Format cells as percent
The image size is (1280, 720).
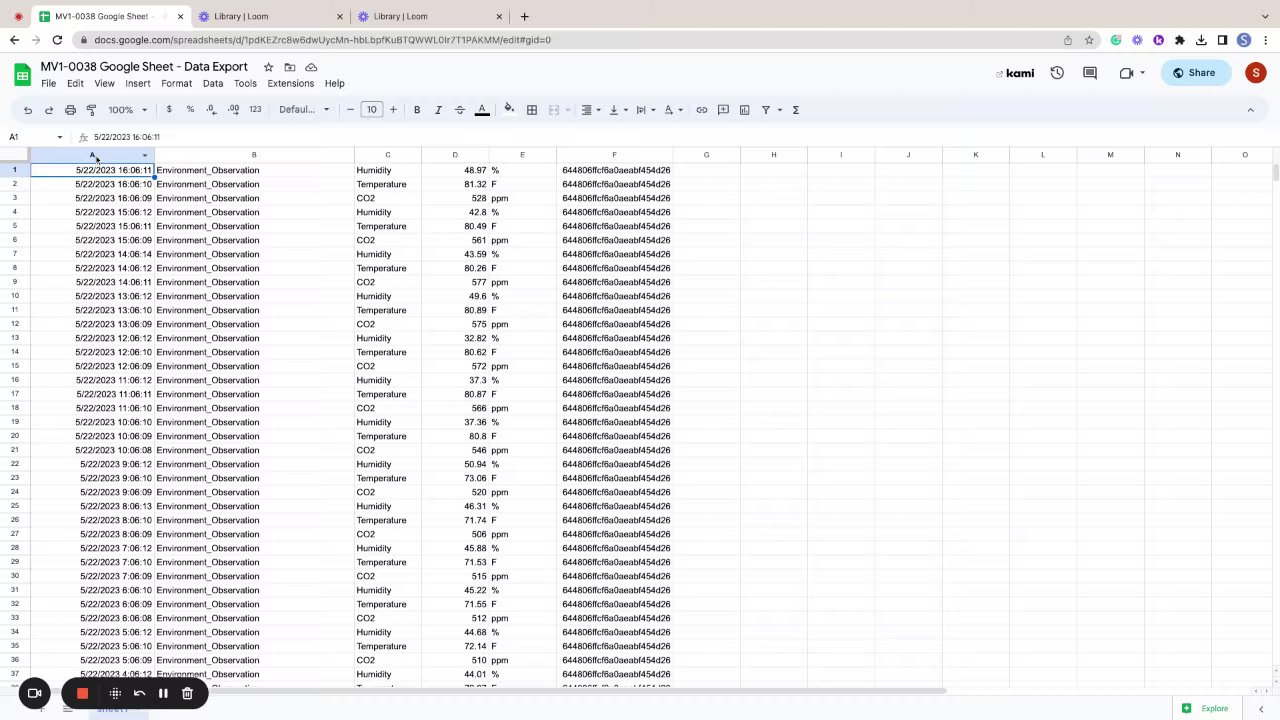[190, 110]
